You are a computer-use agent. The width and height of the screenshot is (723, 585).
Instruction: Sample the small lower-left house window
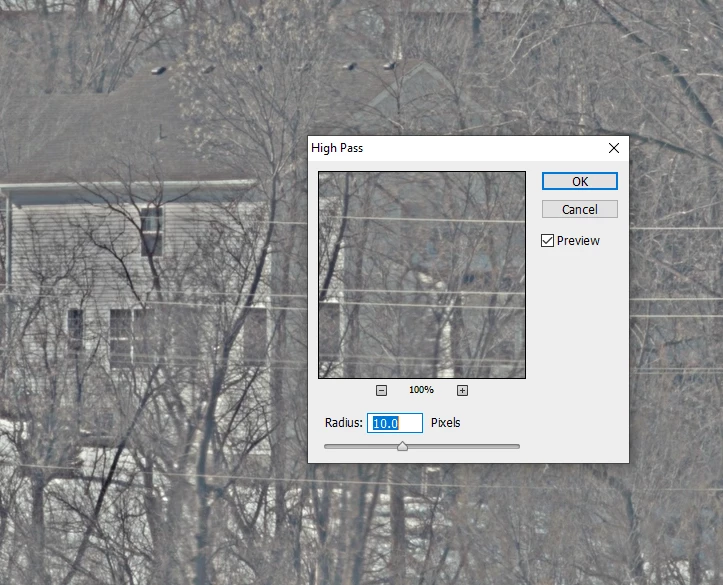click(x=75, y=329)
